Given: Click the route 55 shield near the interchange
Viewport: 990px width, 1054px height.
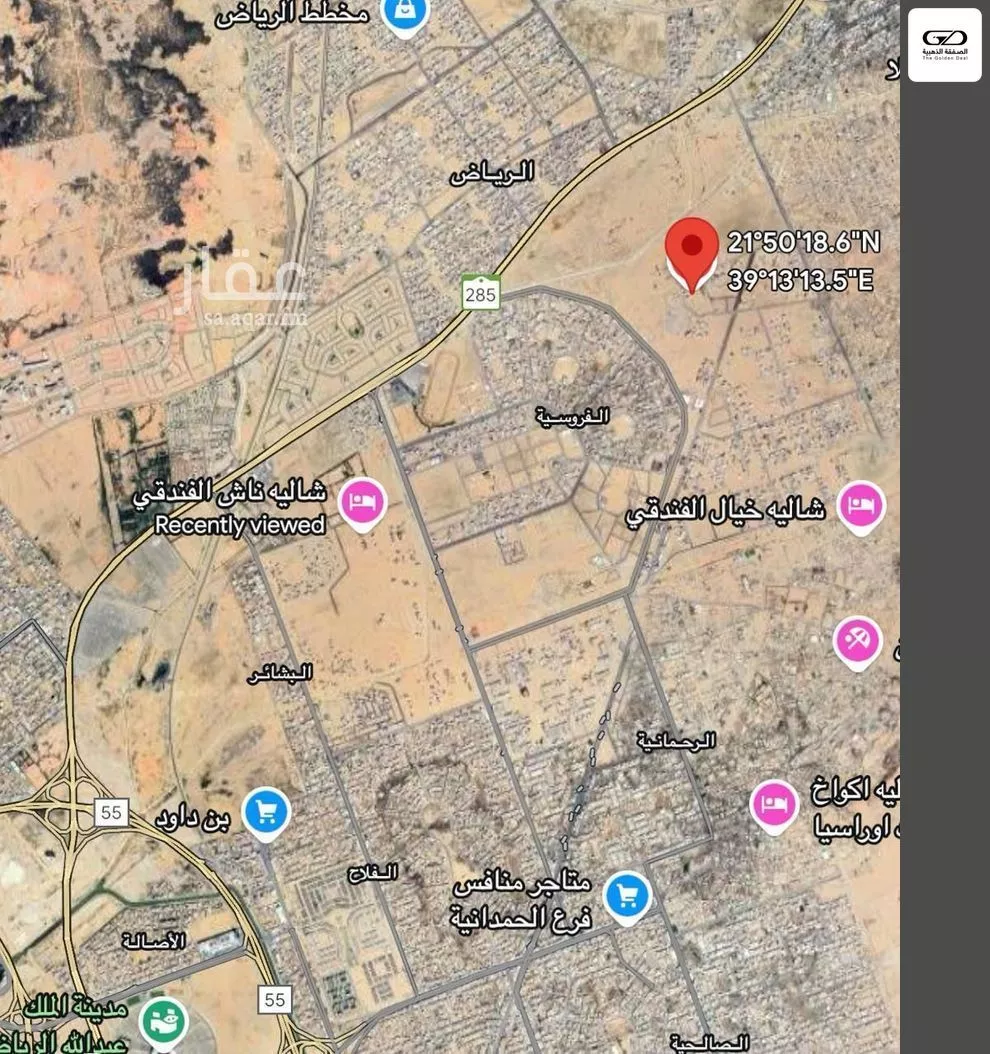Looking at the screenshot, I should point(111,812).
